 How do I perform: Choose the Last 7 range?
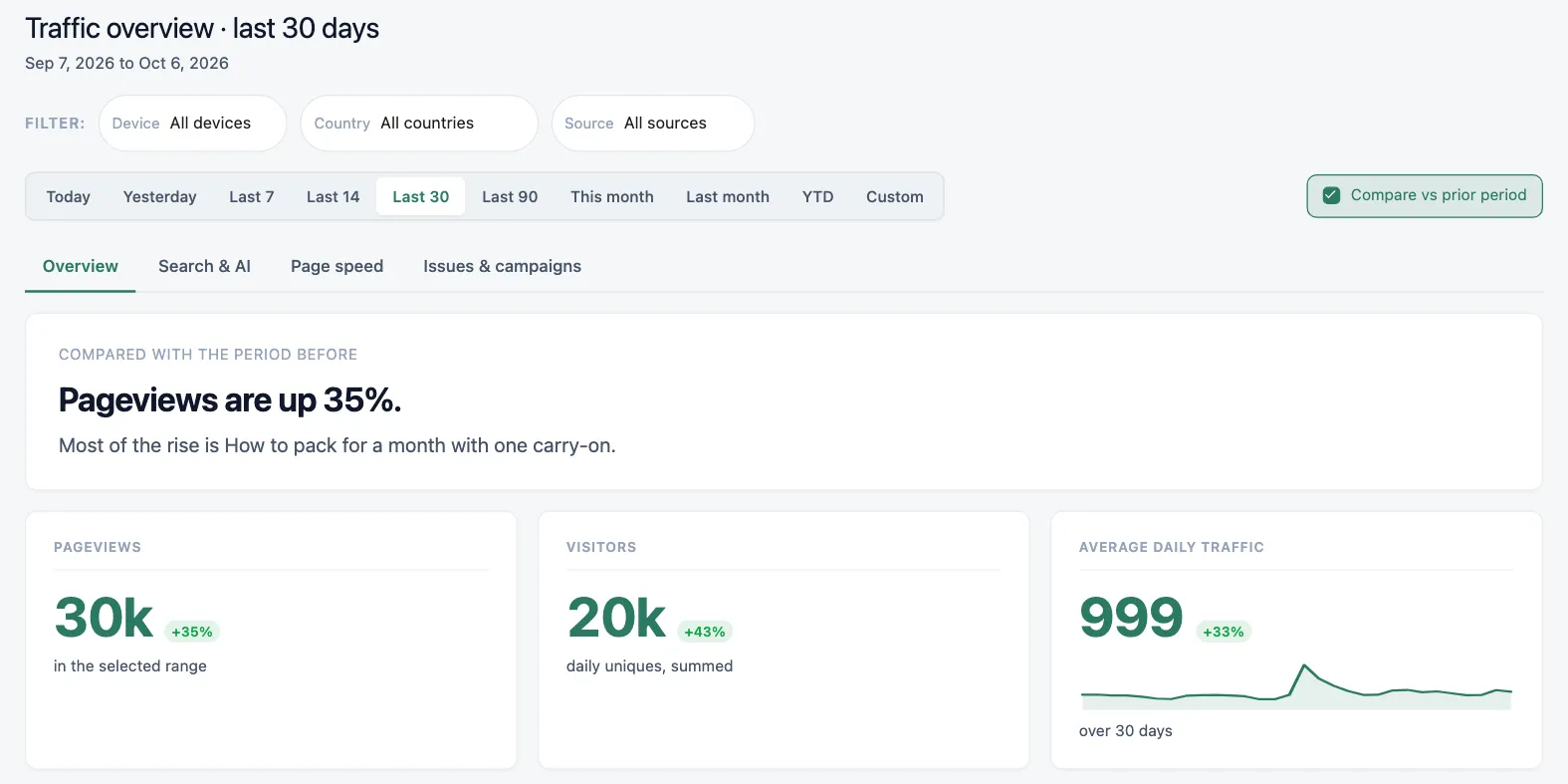251,197
